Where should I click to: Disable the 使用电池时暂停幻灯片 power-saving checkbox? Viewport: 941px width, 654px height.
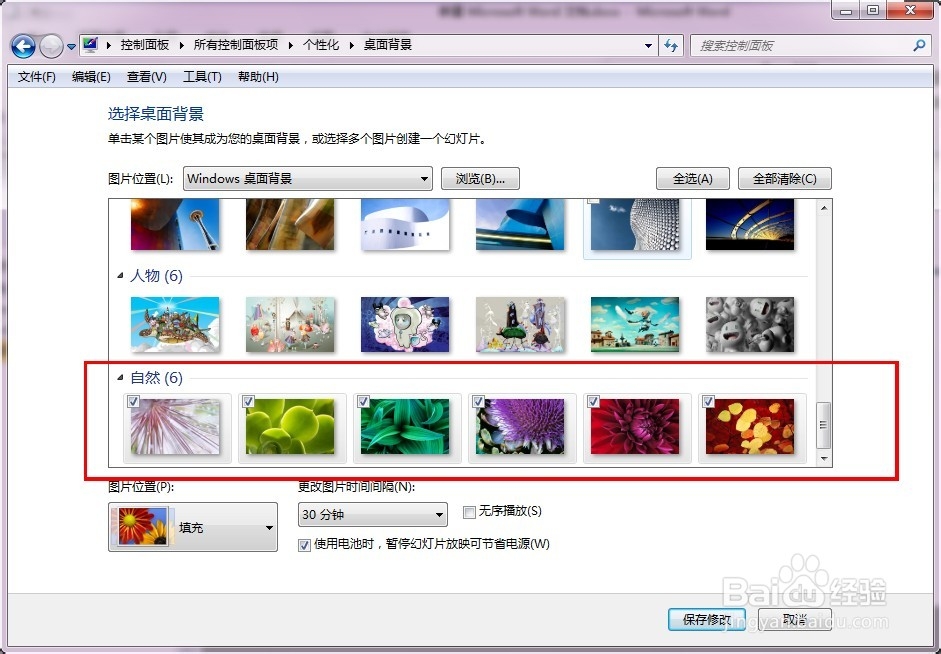[x=303, y=545]
